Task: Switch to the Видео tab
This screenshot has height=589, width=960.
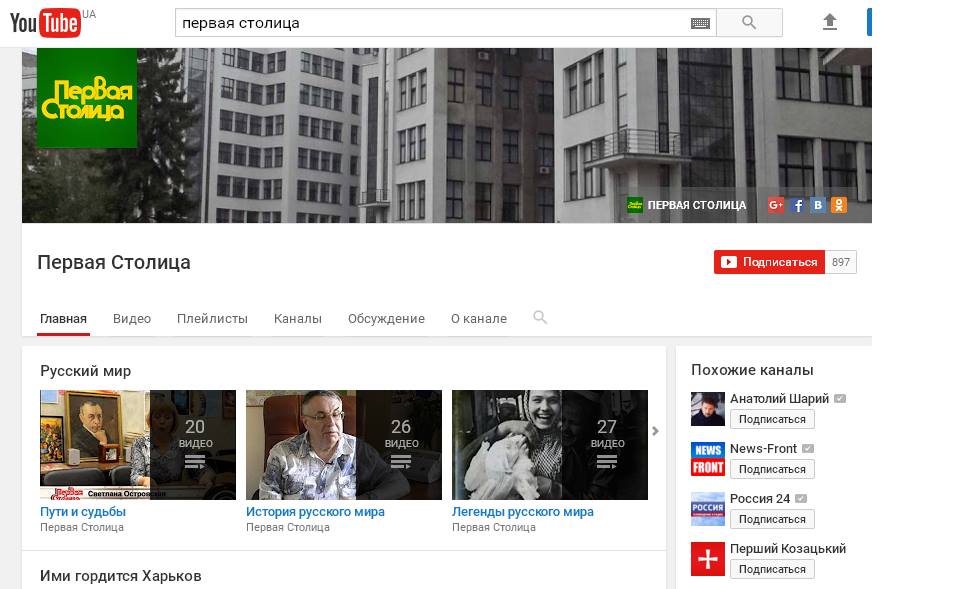Action: [x=132, y=319]
